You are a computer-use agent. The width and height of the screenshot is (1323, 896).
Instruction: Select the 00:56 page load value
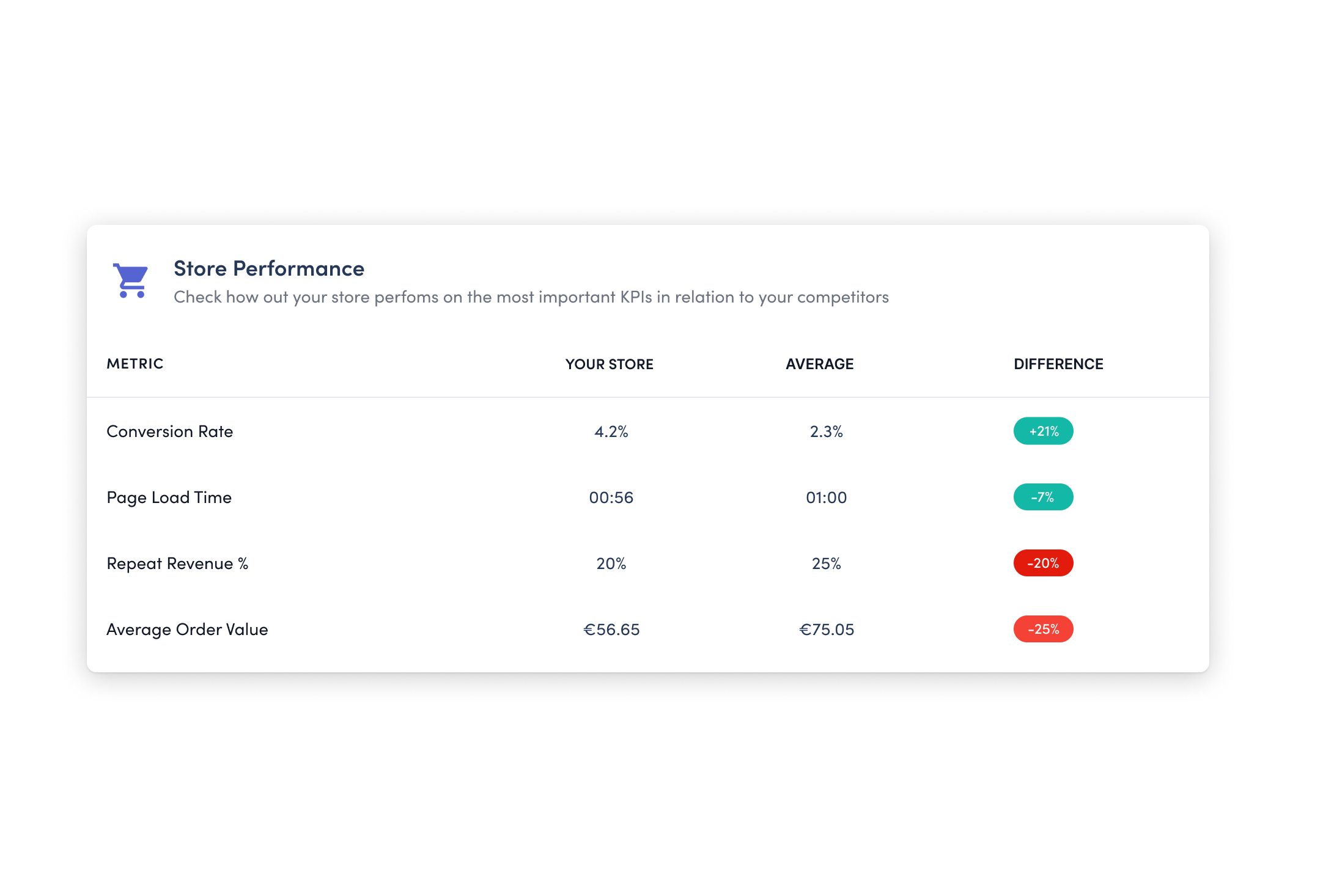click(x=611, y=498)
